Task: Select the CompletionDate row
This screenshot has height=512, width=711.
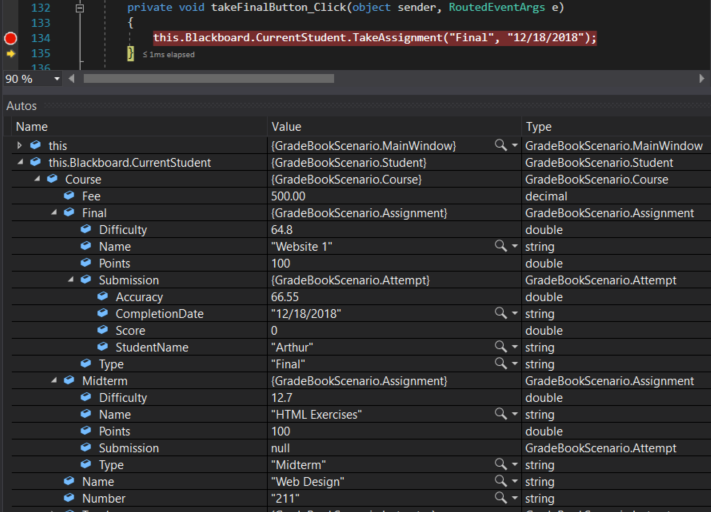Action: 361,313
